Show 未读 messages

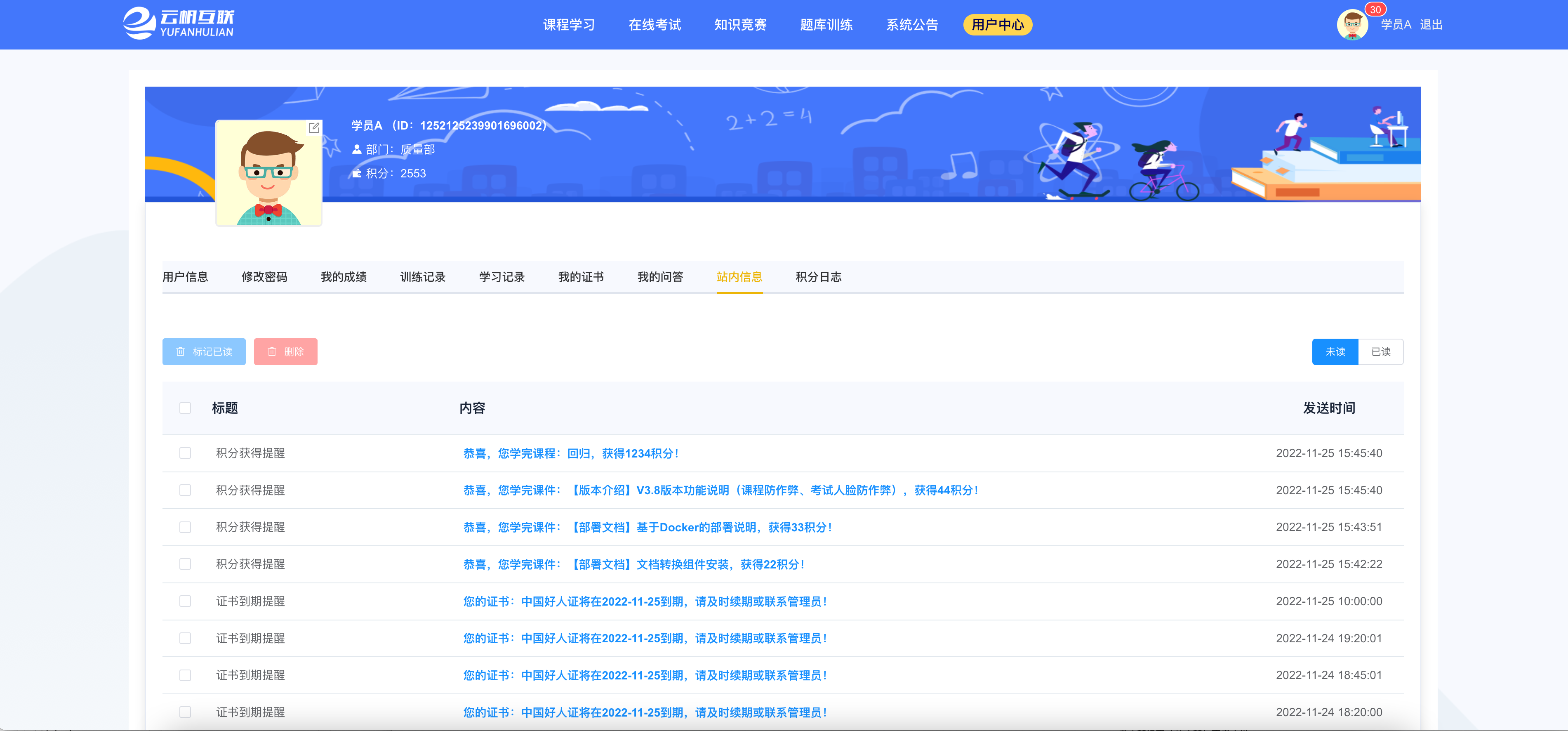pos(1335,352)
